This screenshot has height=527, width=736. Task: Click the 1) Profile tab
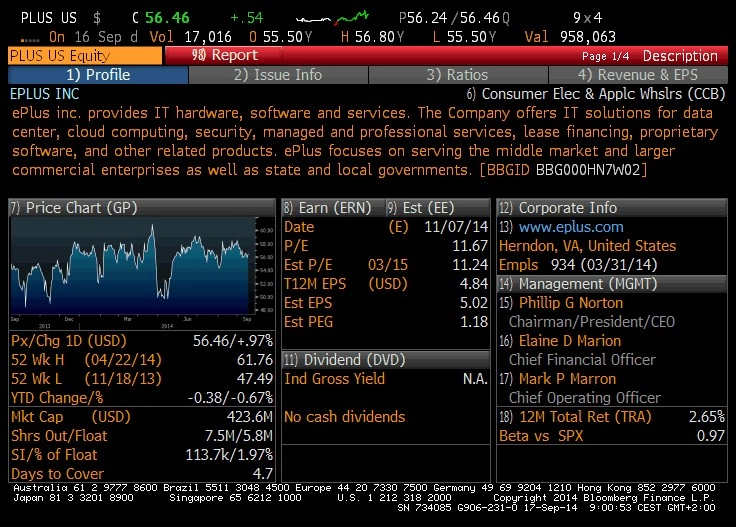[98, 75]
